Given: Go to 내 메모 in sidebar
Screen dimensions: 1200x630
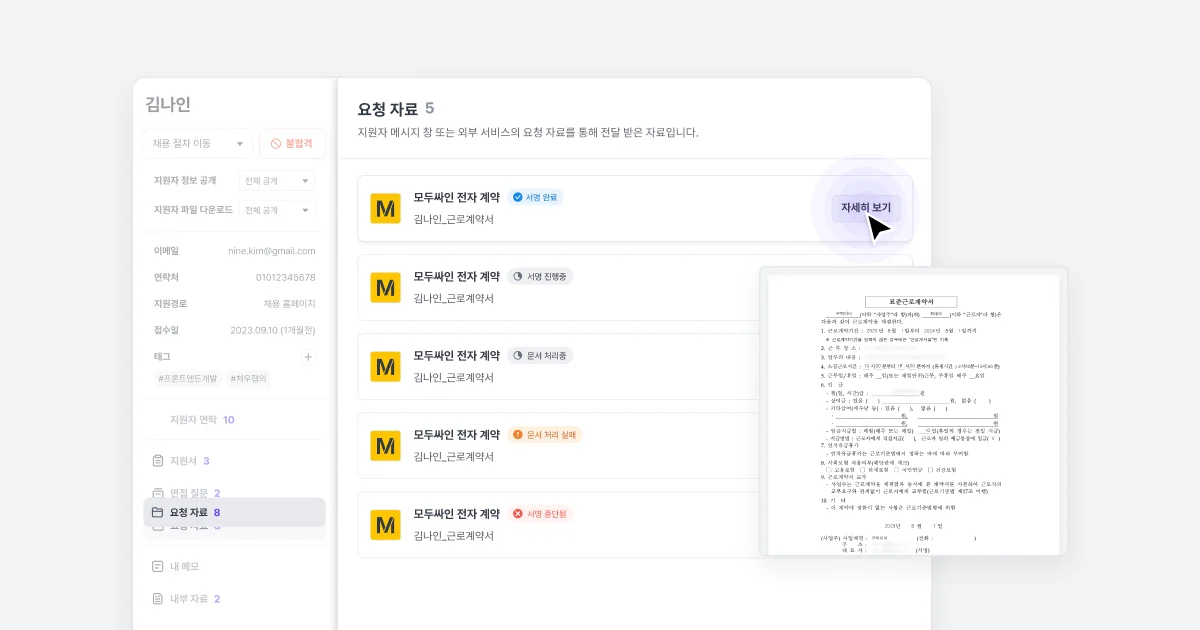Looking at the screenshot, I should (184, 566).
